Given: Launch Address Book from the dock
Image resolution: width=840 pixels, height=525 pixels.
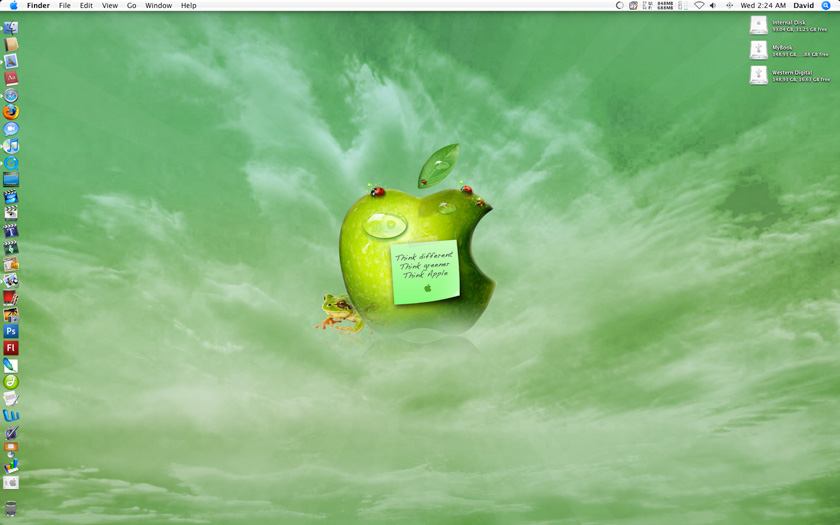Looking at the screenshot, I should 11,44.
